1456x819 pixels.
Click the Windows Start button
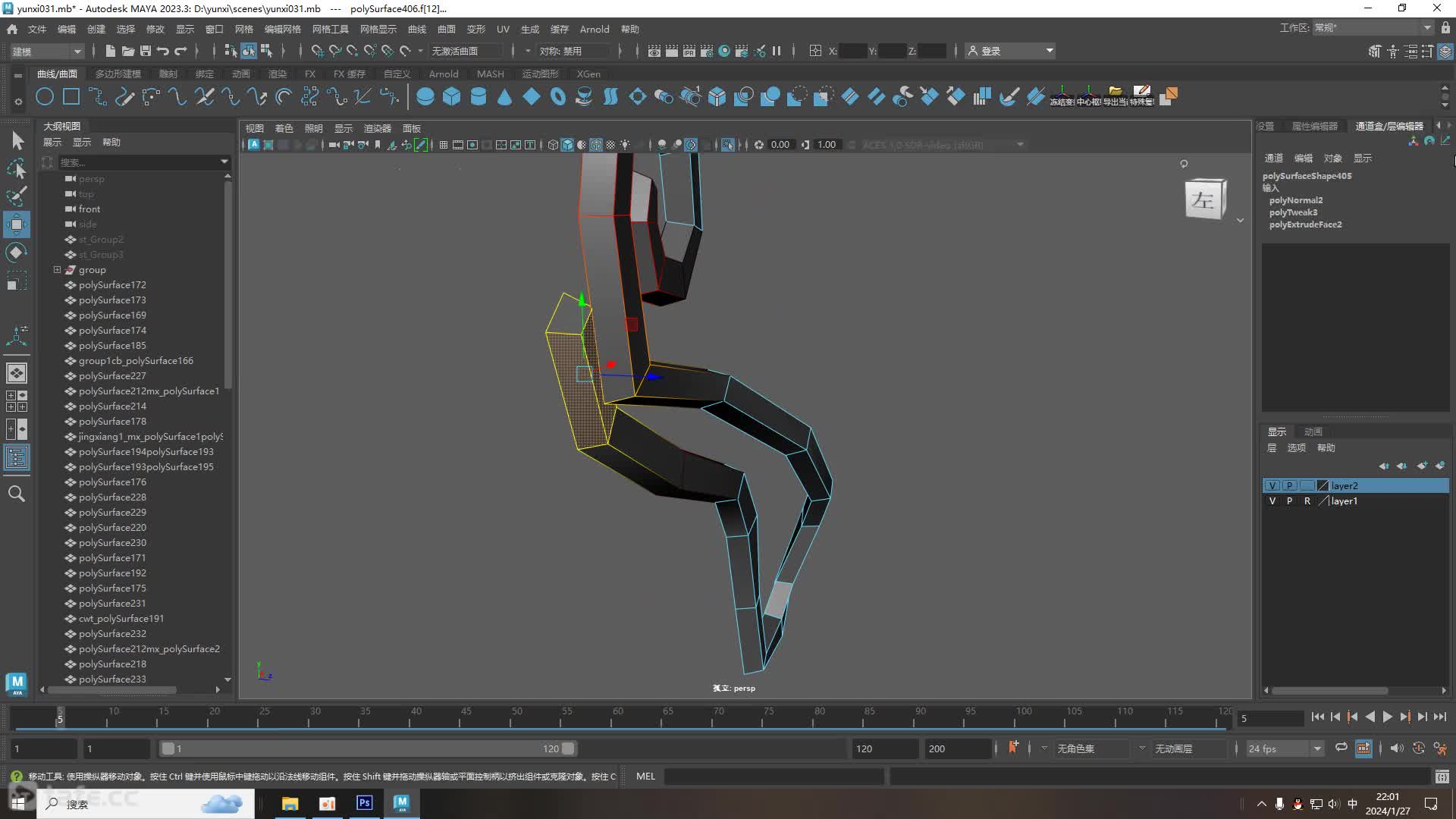[x=18, y=803]
